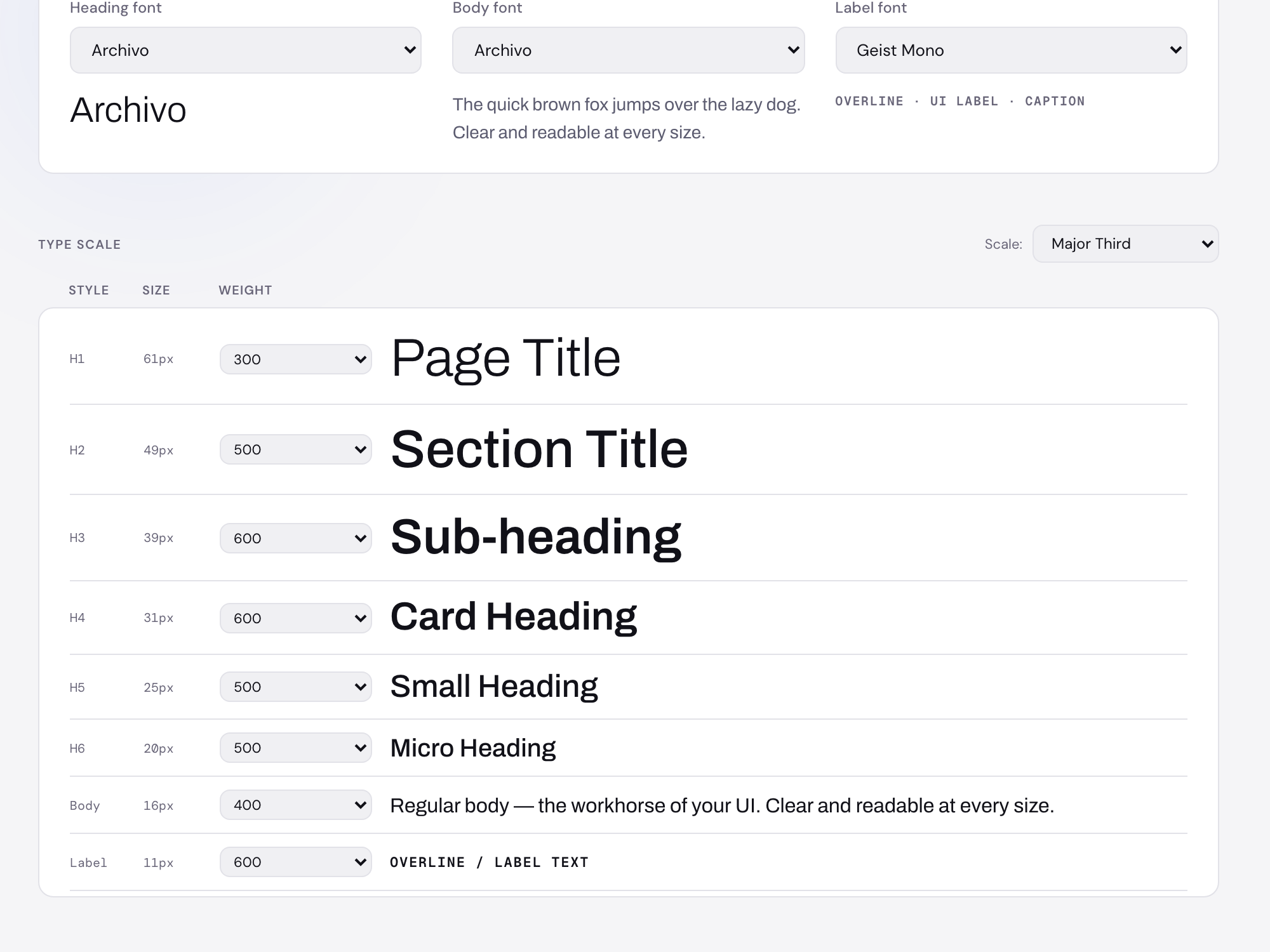This screenshot has width=1270, height=952.
Task: Click the OVERLINE / LABEL TEXT sample
Action: (490, 863)
